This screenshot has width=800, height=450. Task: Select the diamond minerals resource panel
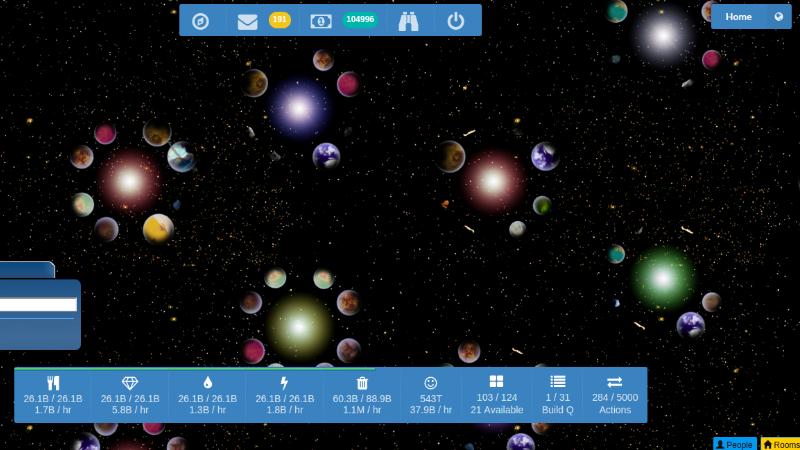click(x=130, y=396)
